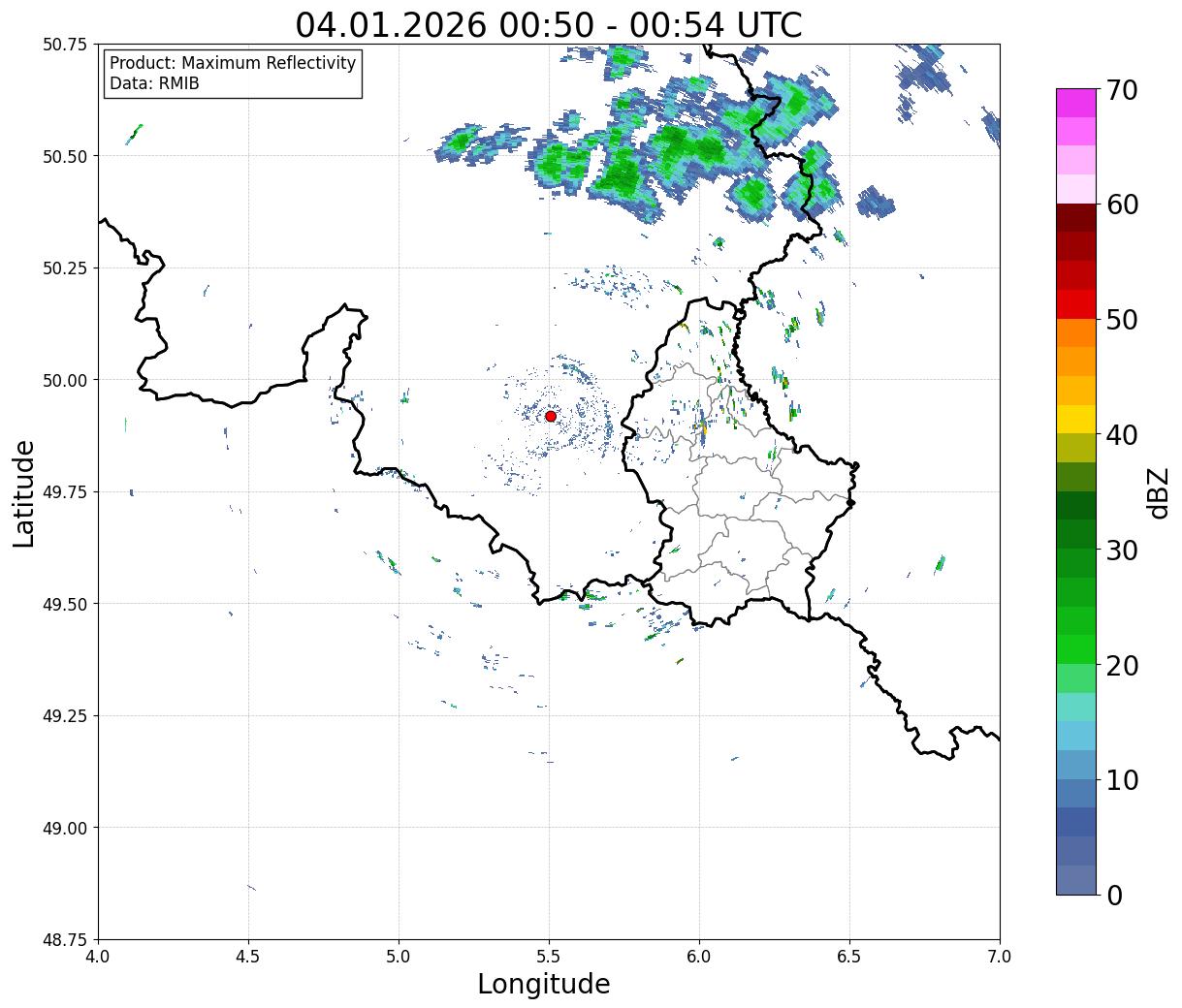Click the red radar site marker
Image resolution: width=1182 pixels, height=1008 pixels.
click(551, 416)
